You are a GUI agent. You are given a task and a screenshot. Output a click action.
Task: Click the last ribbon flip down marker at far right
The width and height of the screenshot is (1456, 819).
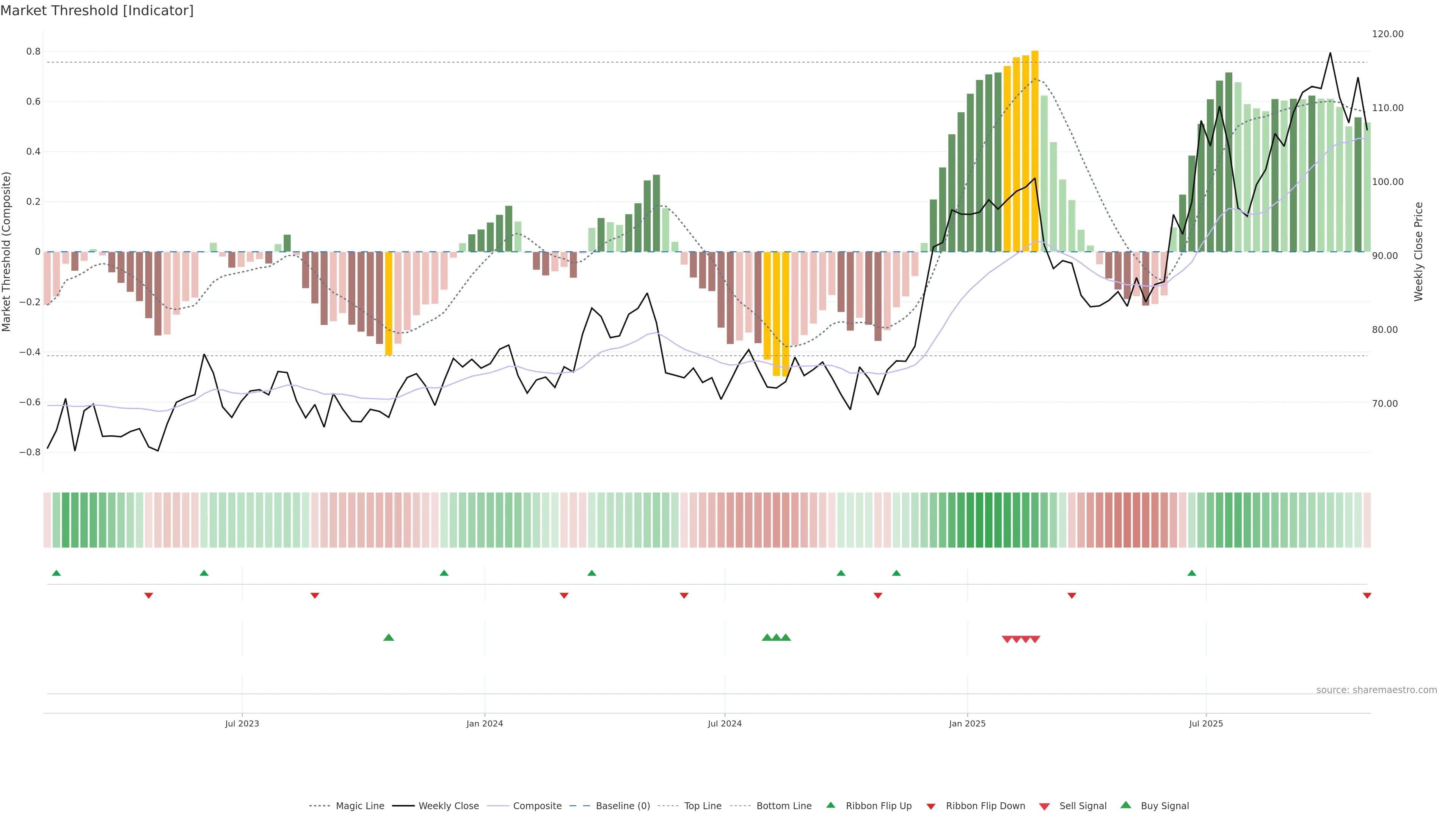tap(1367, 596)
